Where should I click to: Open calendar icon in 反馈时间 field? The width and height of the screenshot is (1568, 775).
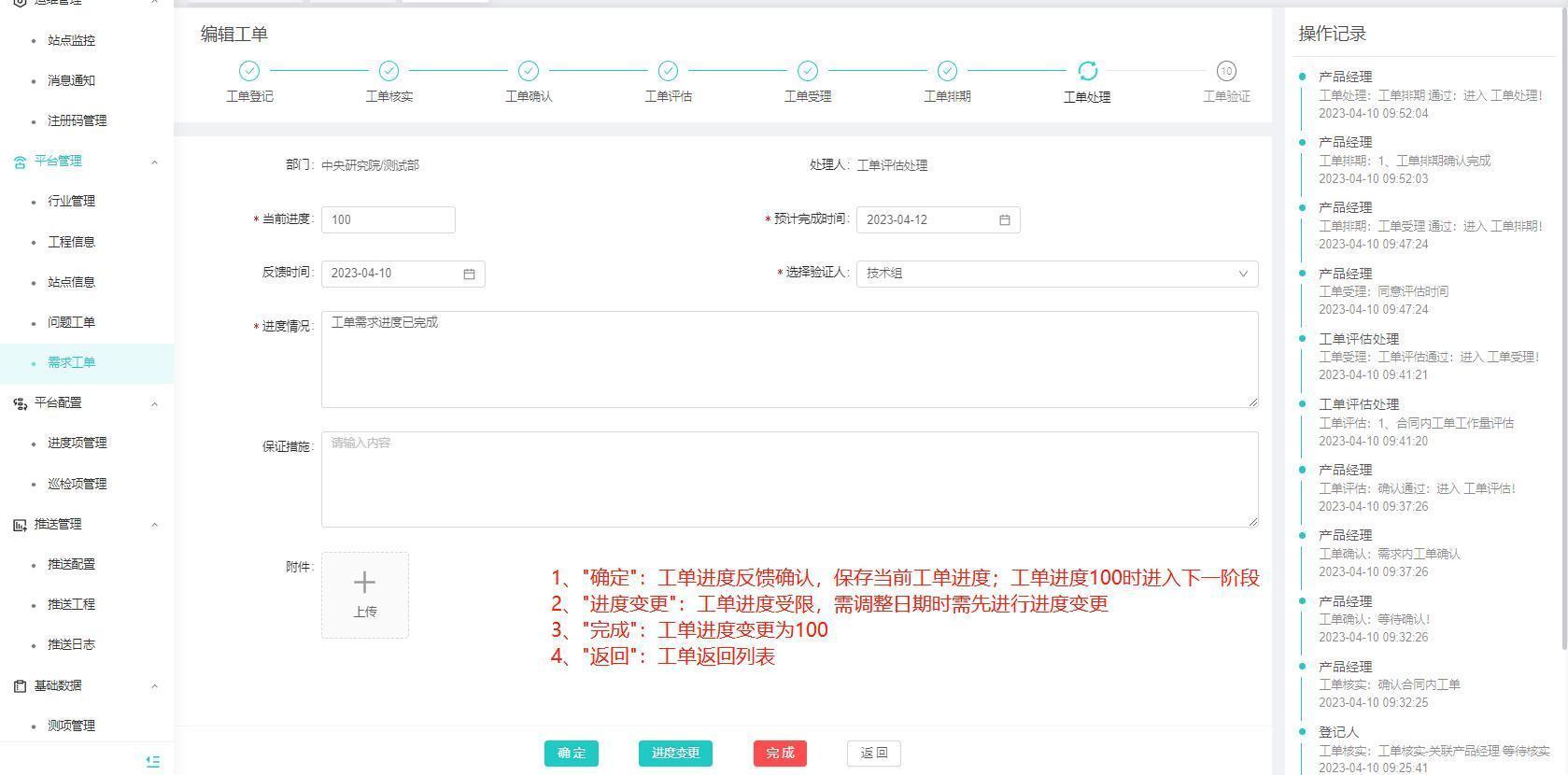pos(469,274)
